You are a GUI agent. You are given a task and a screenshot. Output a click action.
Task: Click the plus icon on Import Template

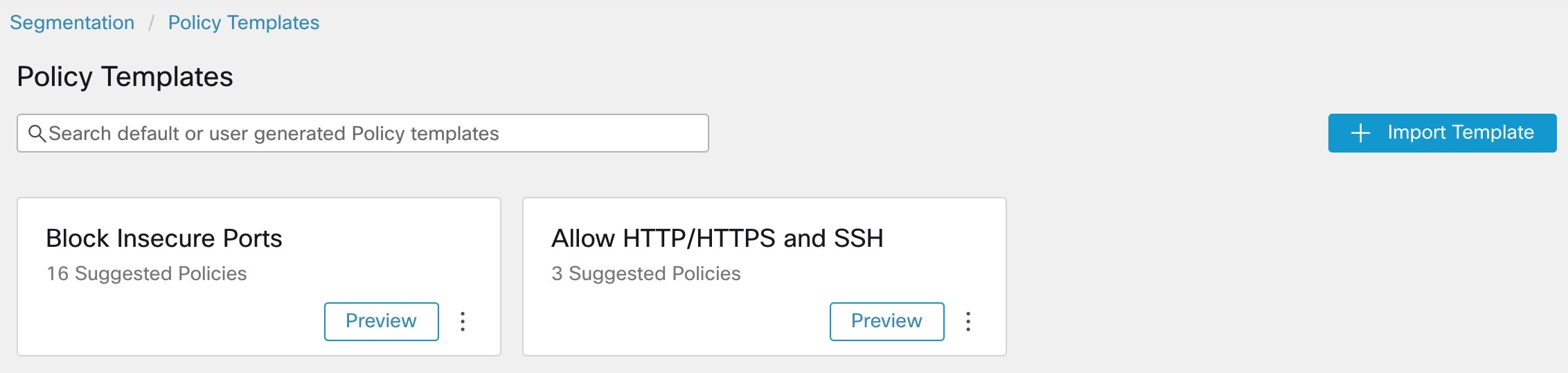1360,133
